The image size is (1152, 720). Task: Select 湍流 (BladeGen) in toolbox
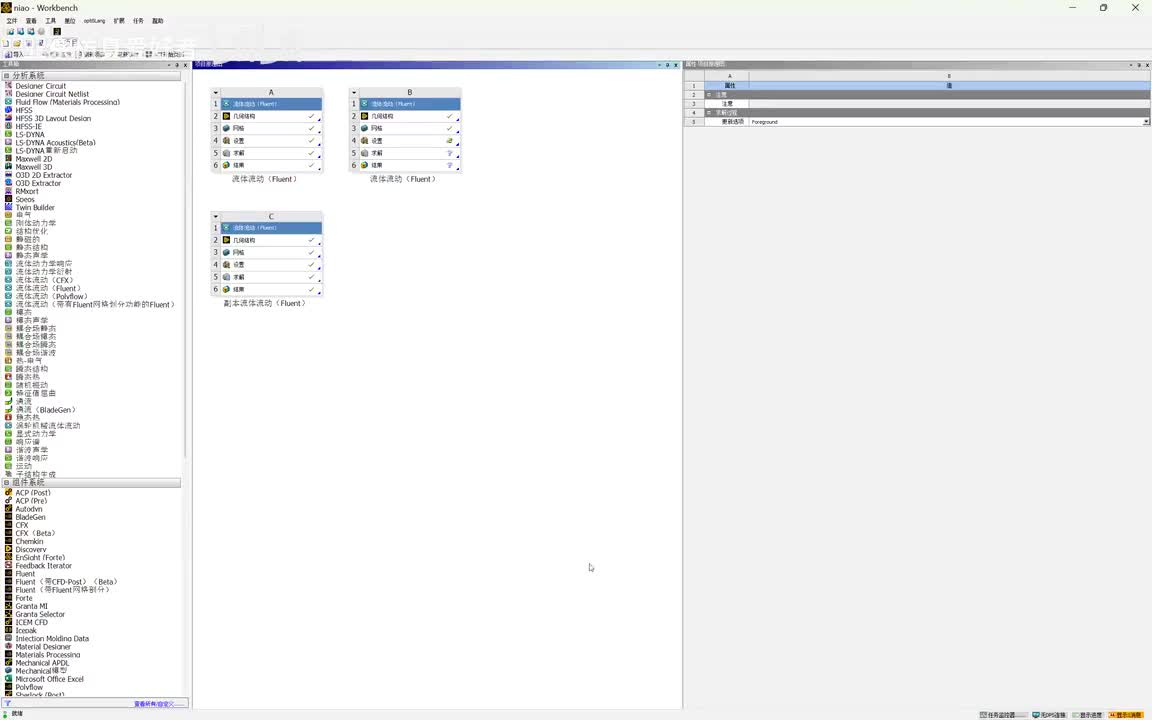(47, 410)
